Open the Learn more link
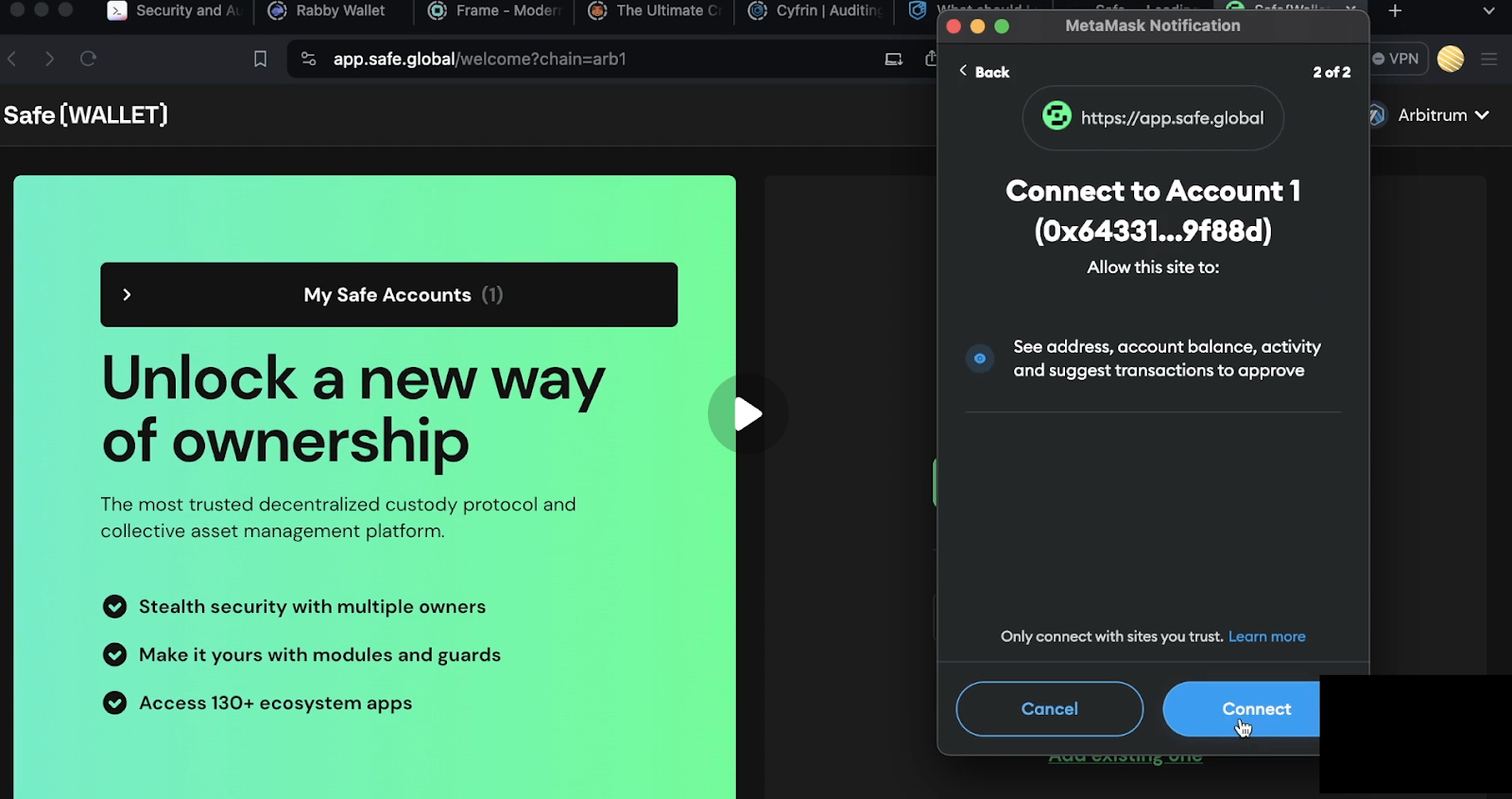 click(1266, 636)
